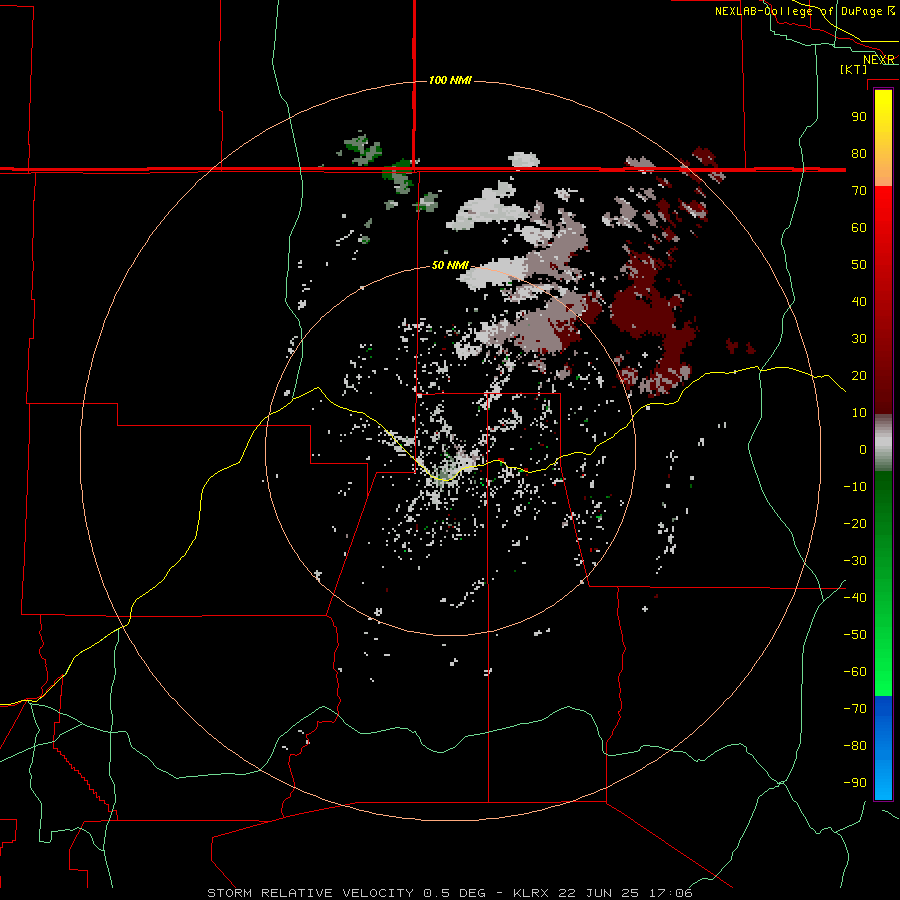
Task: Click the NEXR label above the scale
Action: (878, 60)
